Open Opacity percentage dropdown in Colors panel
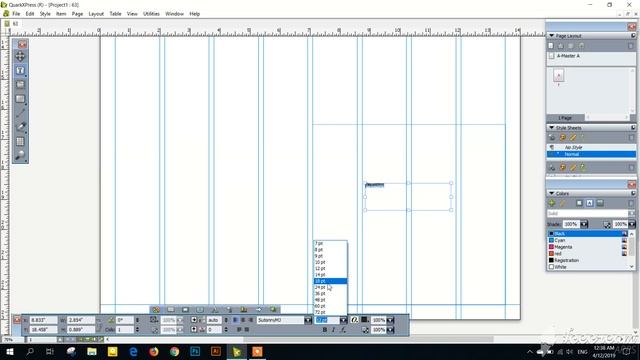 [x=632, y=224]
